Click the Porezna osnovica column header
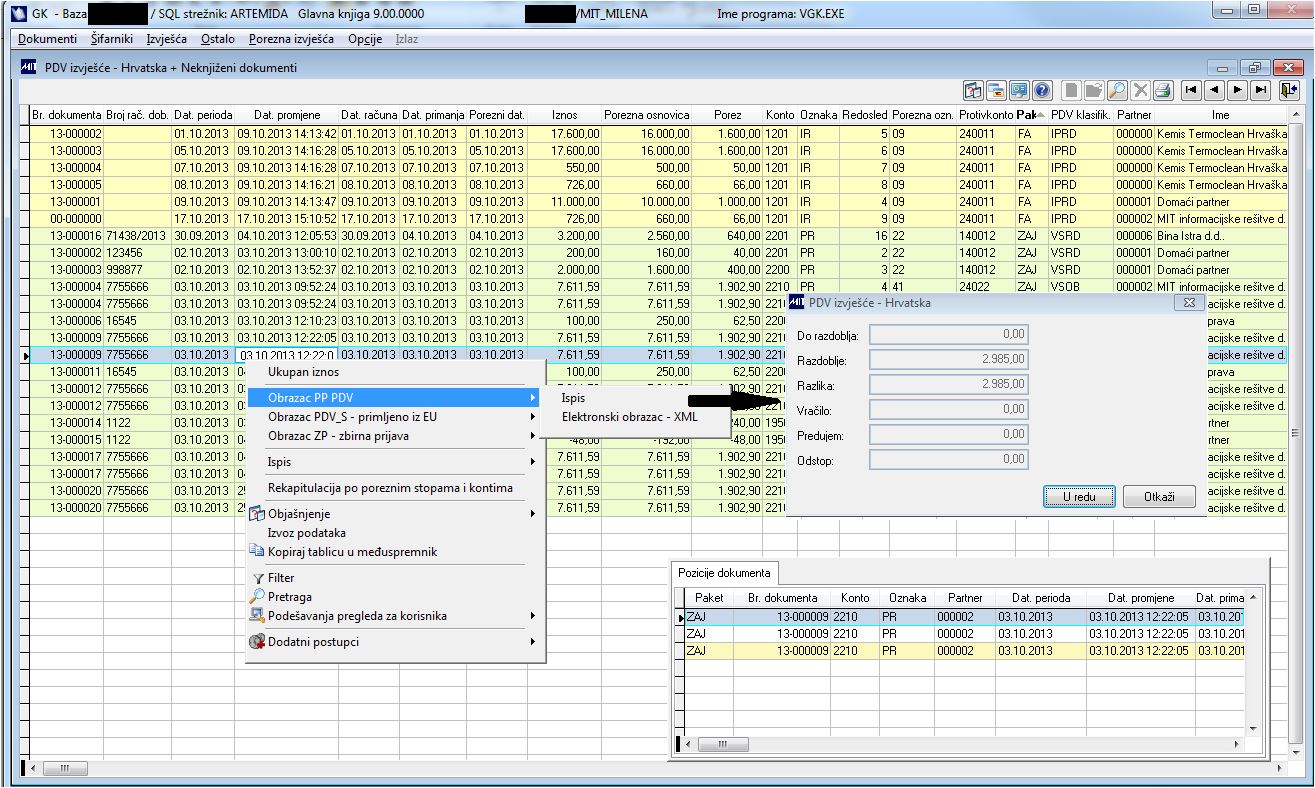This screenshot has width=1315, height=788. coord(648,115)
